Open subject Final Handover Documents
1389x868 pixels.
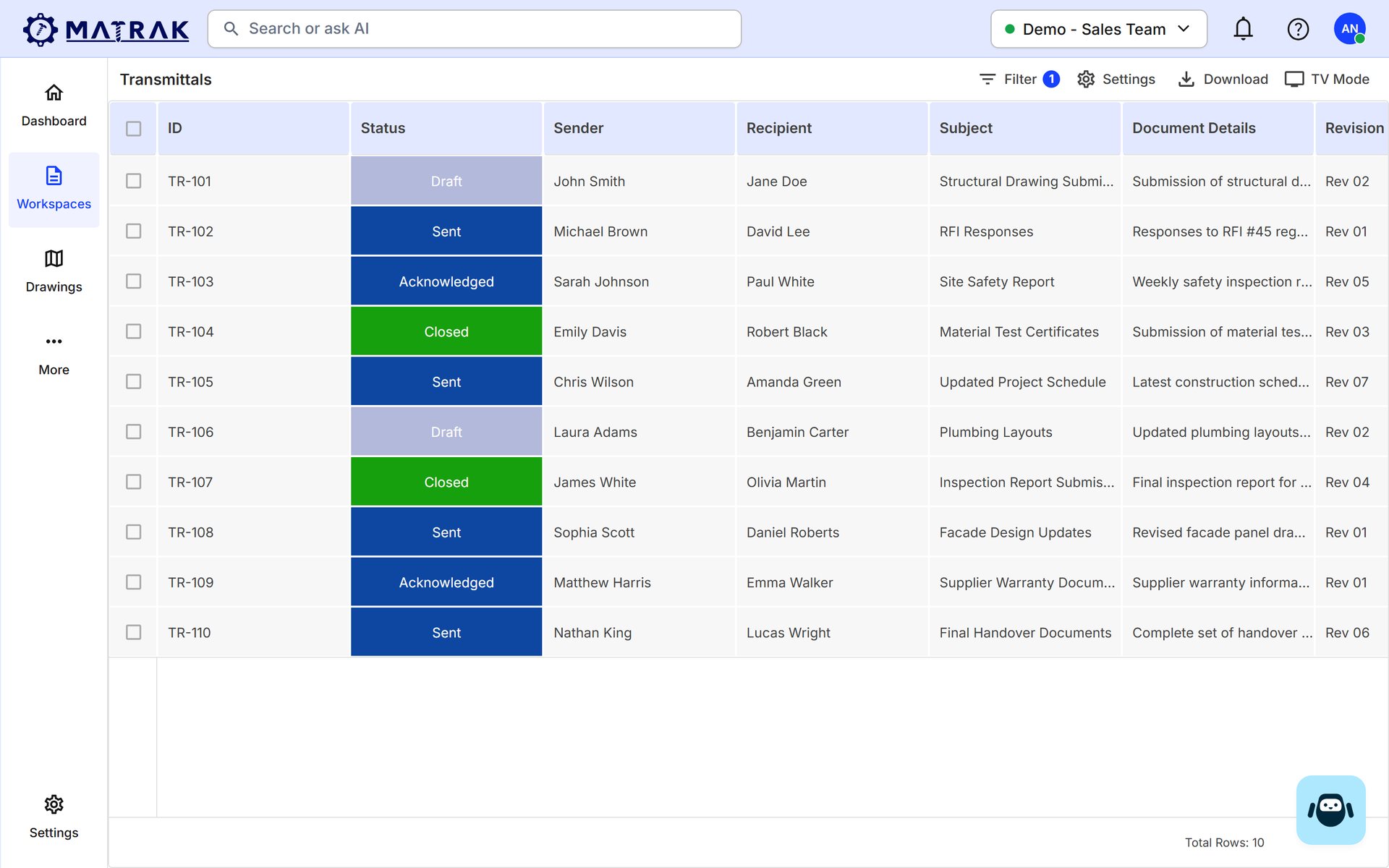1025,632
